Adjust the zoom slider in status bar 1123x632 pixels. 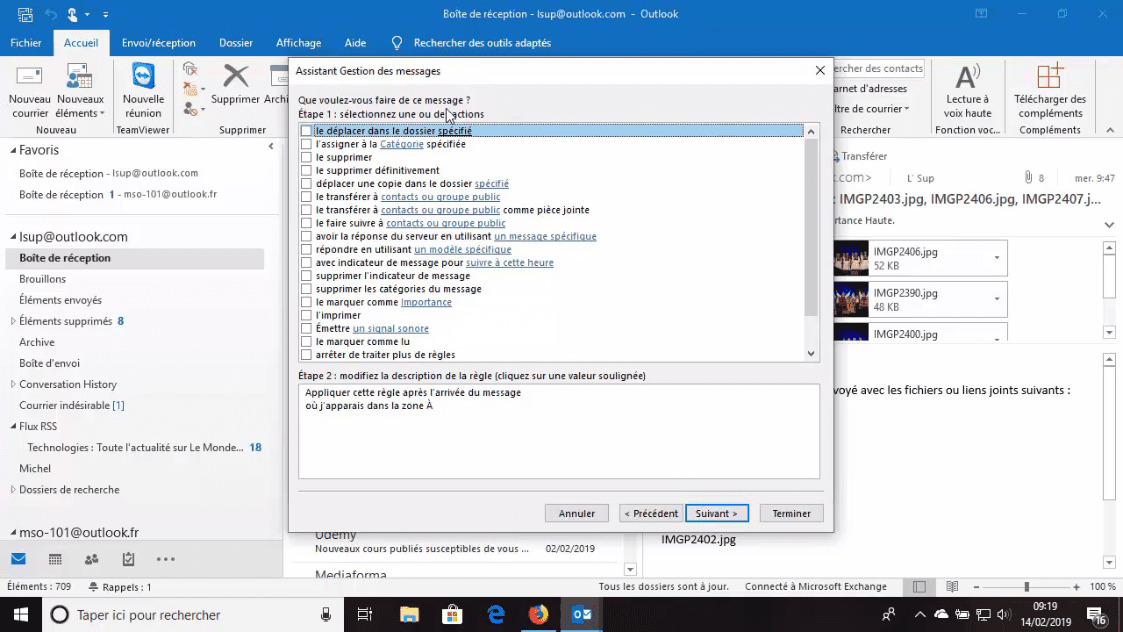point(1026,587)
